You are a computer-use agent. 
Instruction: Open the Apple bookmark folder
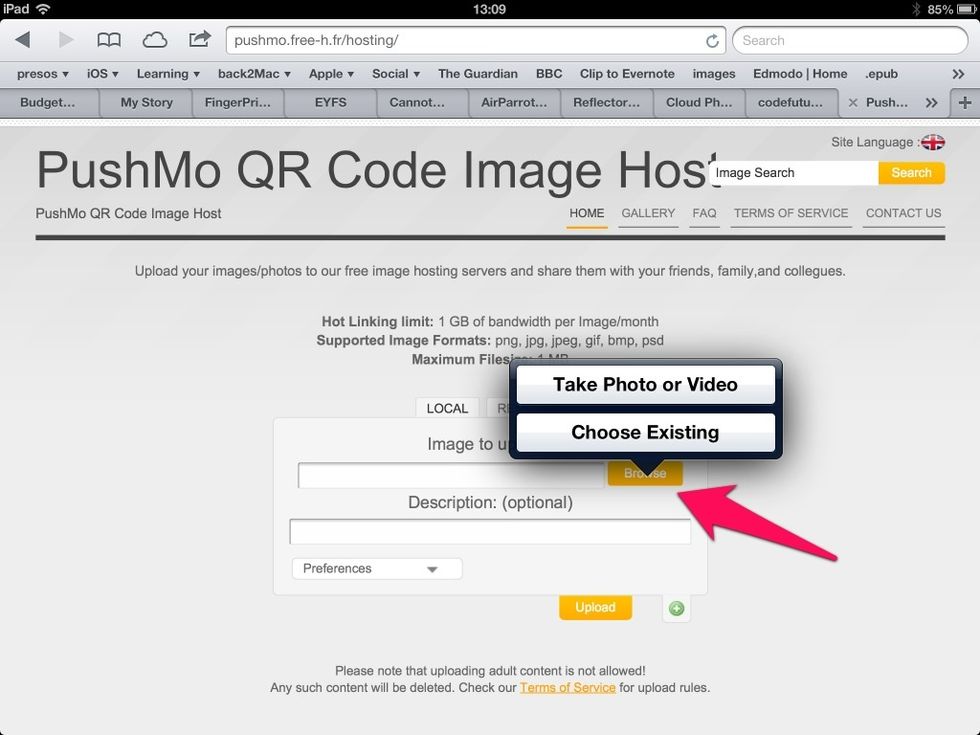(x=331, y=74)
